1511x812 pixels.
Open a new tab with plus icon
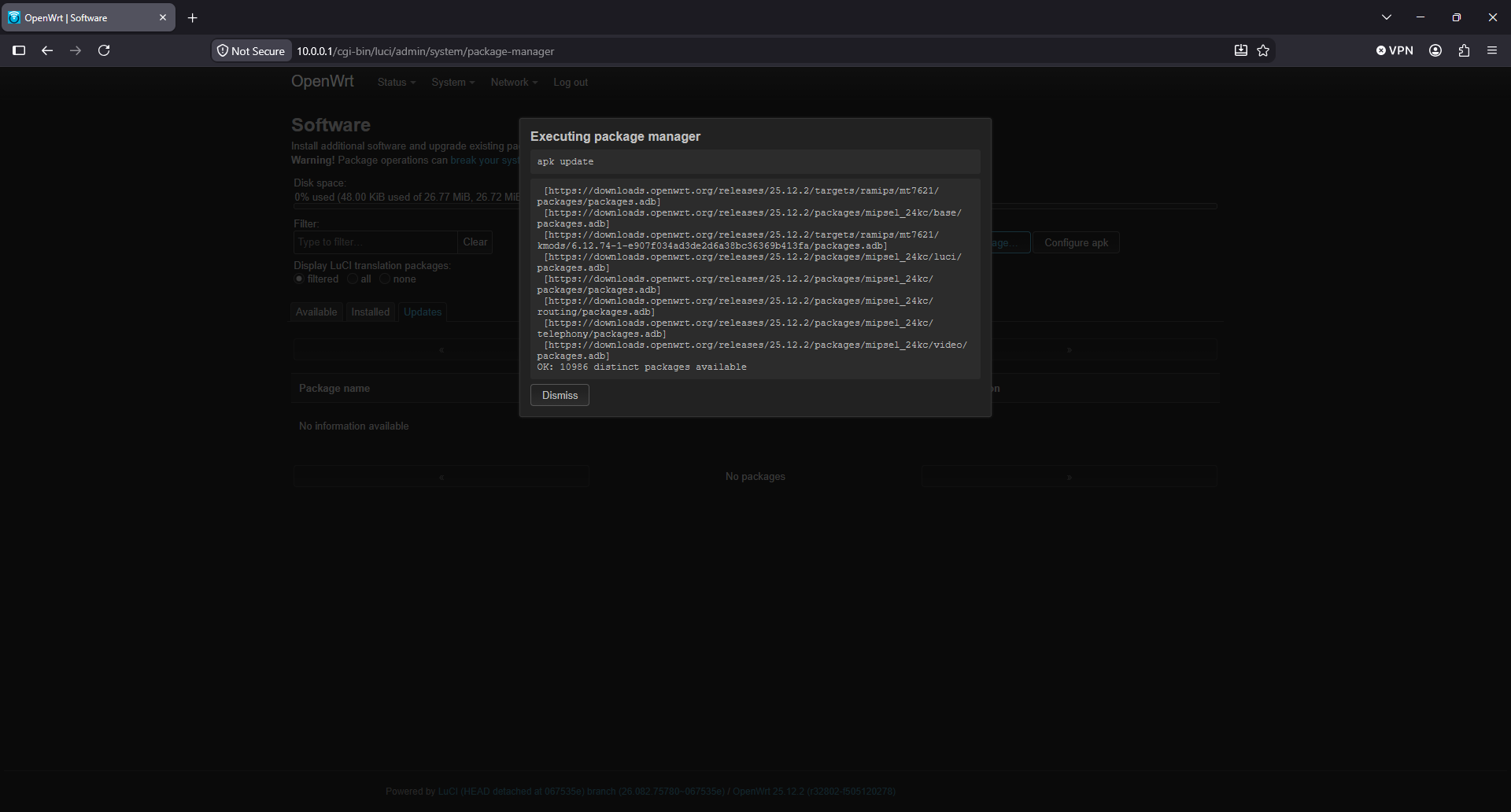(x=192, y=17)
